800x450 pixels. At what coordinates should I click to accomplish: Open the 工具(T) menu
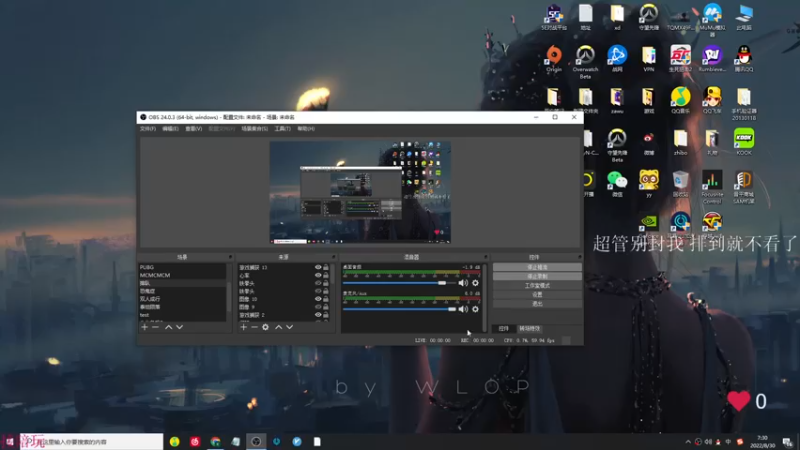point(282,129)
